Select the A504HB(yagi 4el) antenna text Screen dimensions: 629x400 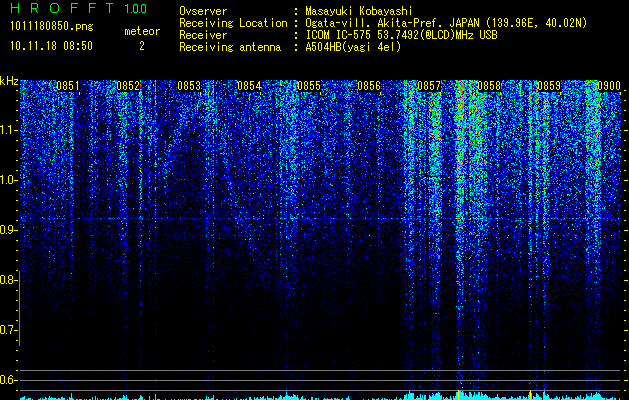point(353,47)
